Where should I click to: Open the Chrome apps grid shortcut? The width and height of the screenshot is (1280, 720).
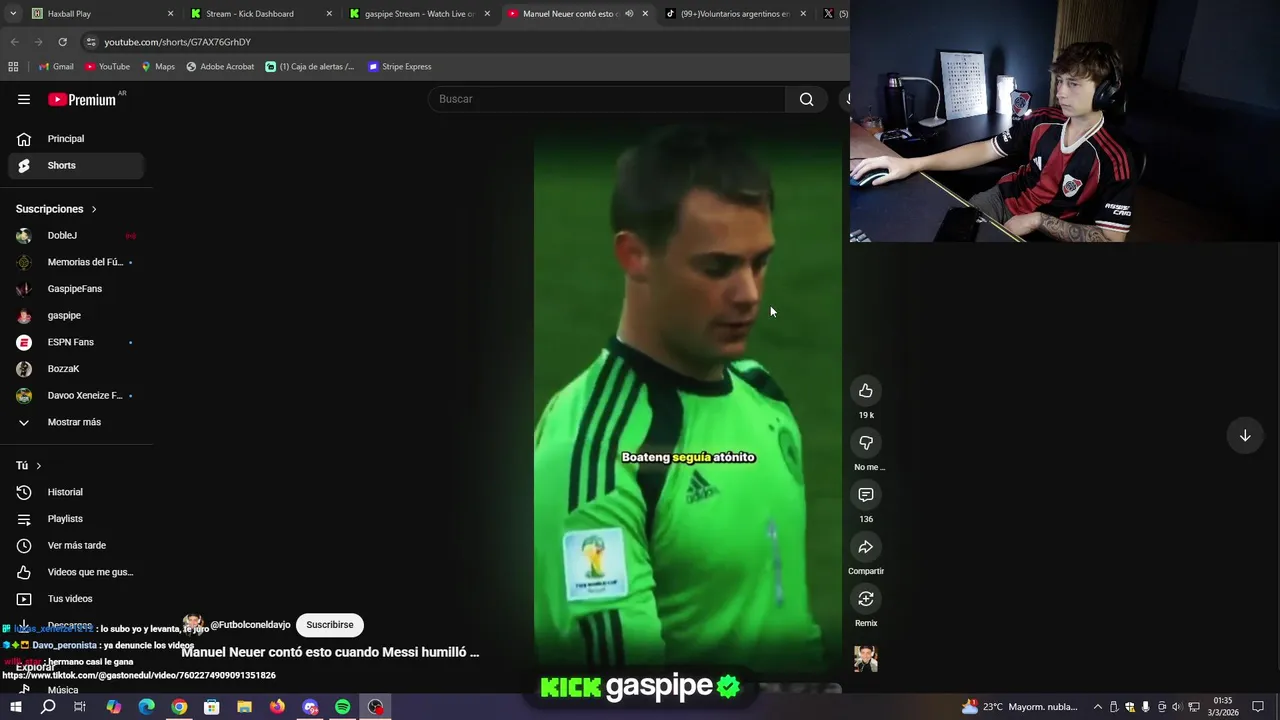pos(13,67)
